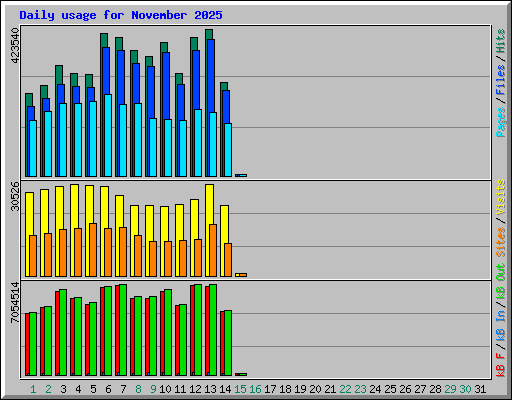Click the 'Daily usage for November 2025' title
512x400 pixels.
click(x=121, y=15)
